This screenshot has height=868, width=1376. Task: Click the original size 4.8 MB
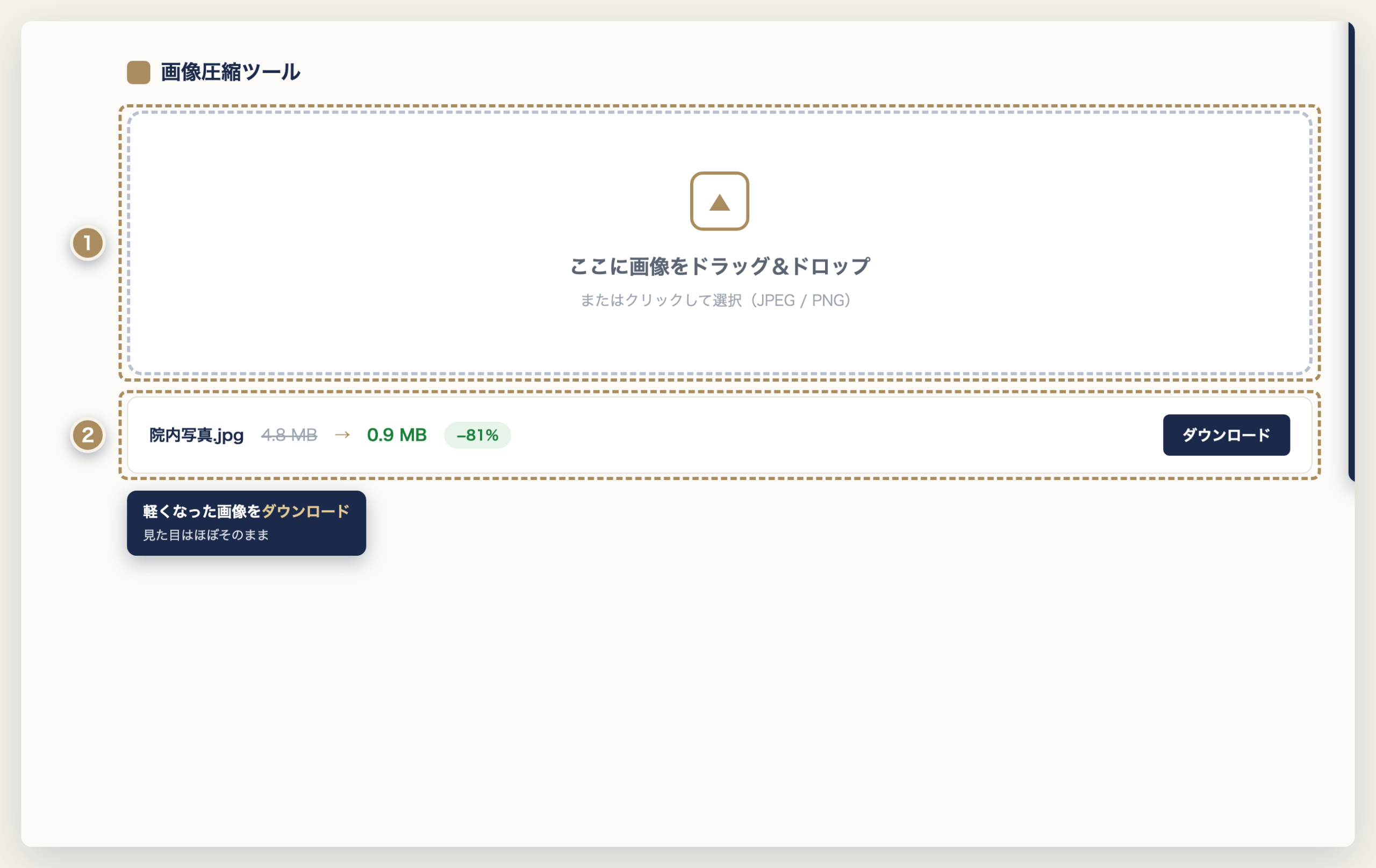pyautogui.click(x=289, y=435)
